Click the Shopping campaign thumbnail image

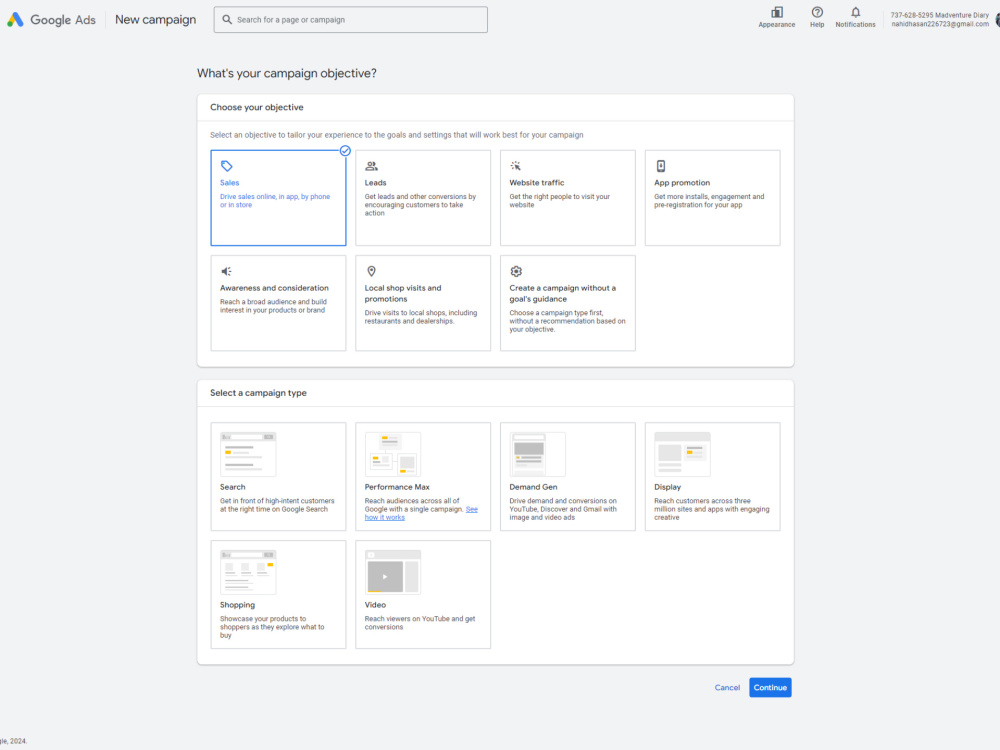pos(248,572)
